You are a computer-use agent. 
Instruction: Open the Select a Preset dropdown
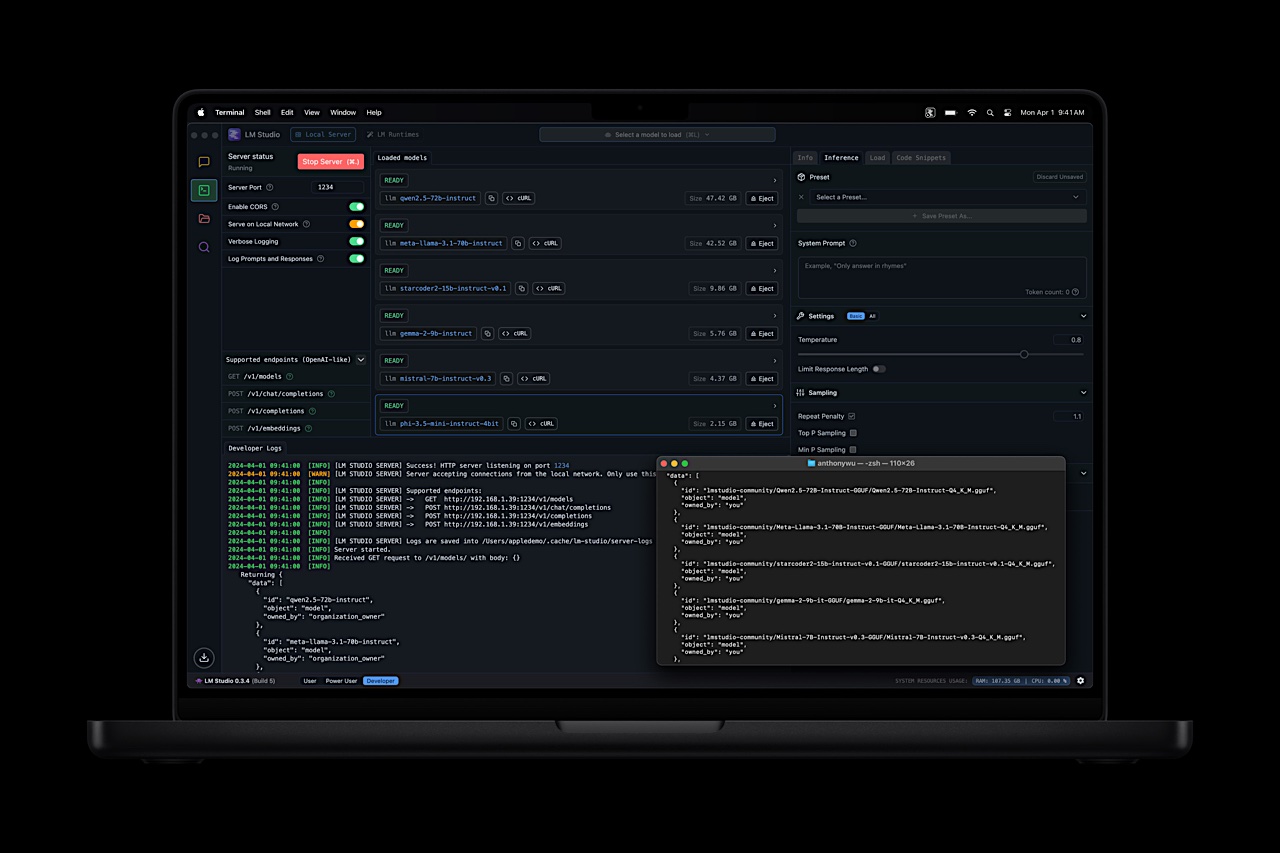coord(947,197)
